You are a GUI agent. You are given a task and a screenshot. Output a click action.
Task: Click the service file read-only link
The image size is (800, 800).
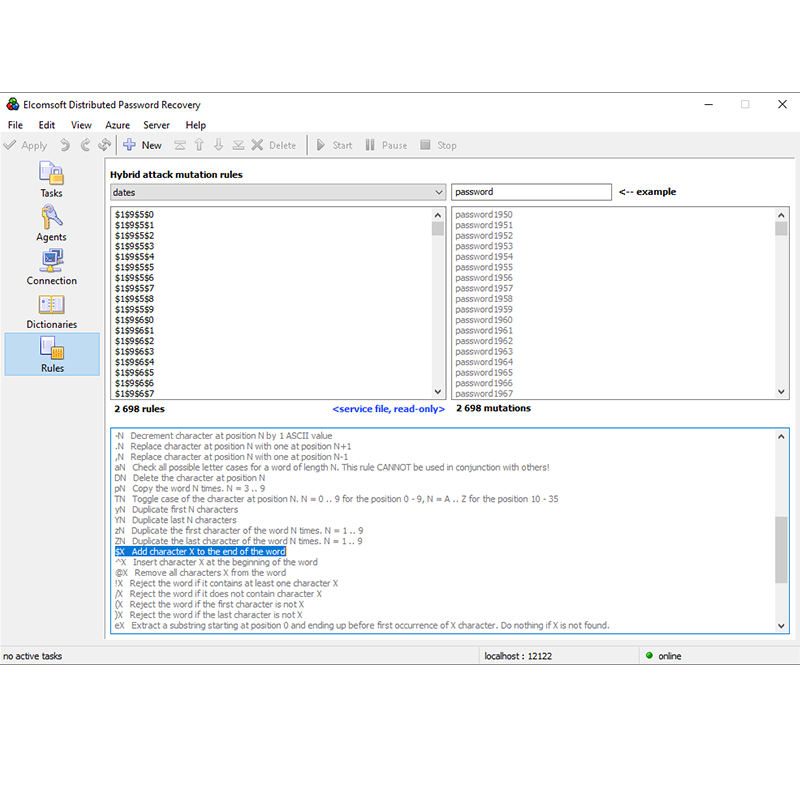coord(388,409)
